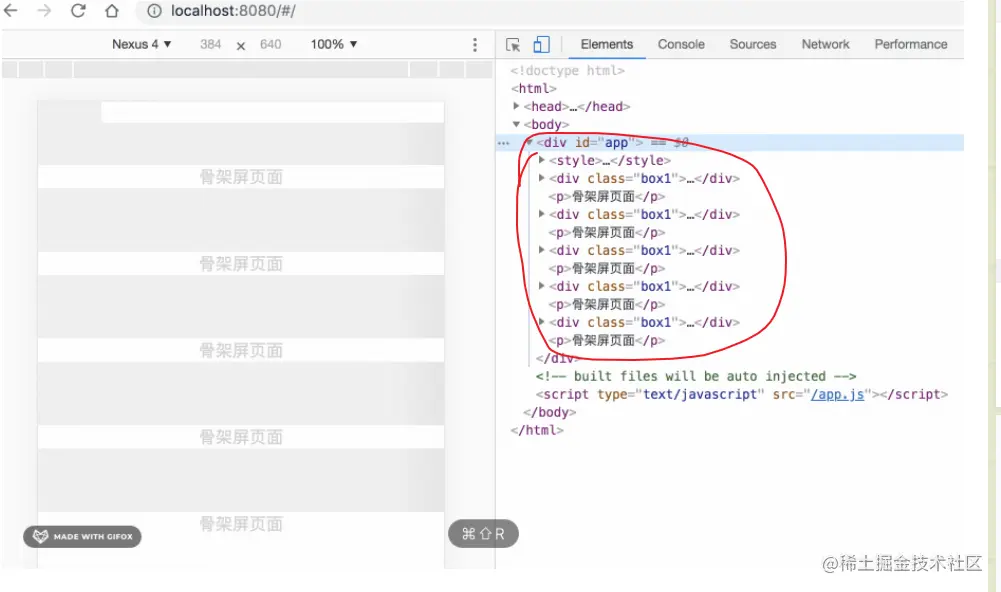Collapse the div id app node
The width and height of the screenshot is (1001, 592).
coord(529,142)
